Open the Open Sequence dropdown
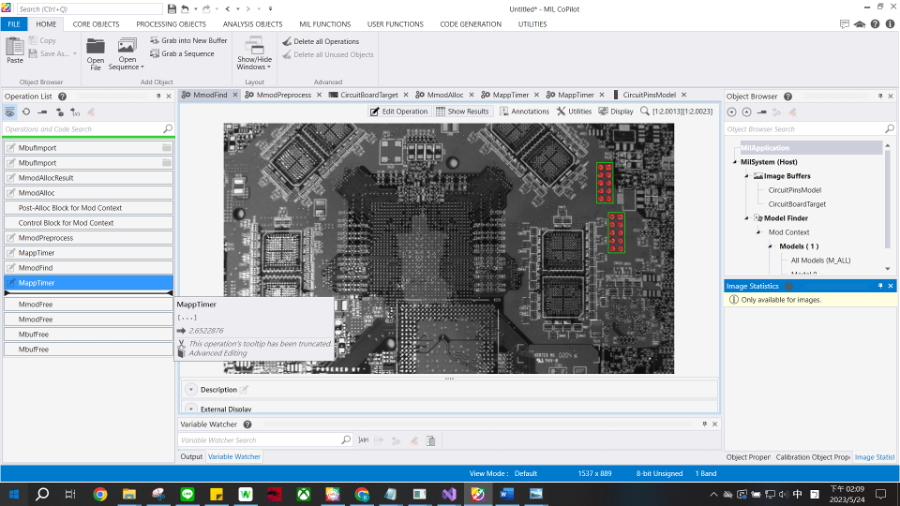This screenshot has width=900, height=506. [126, 53]
